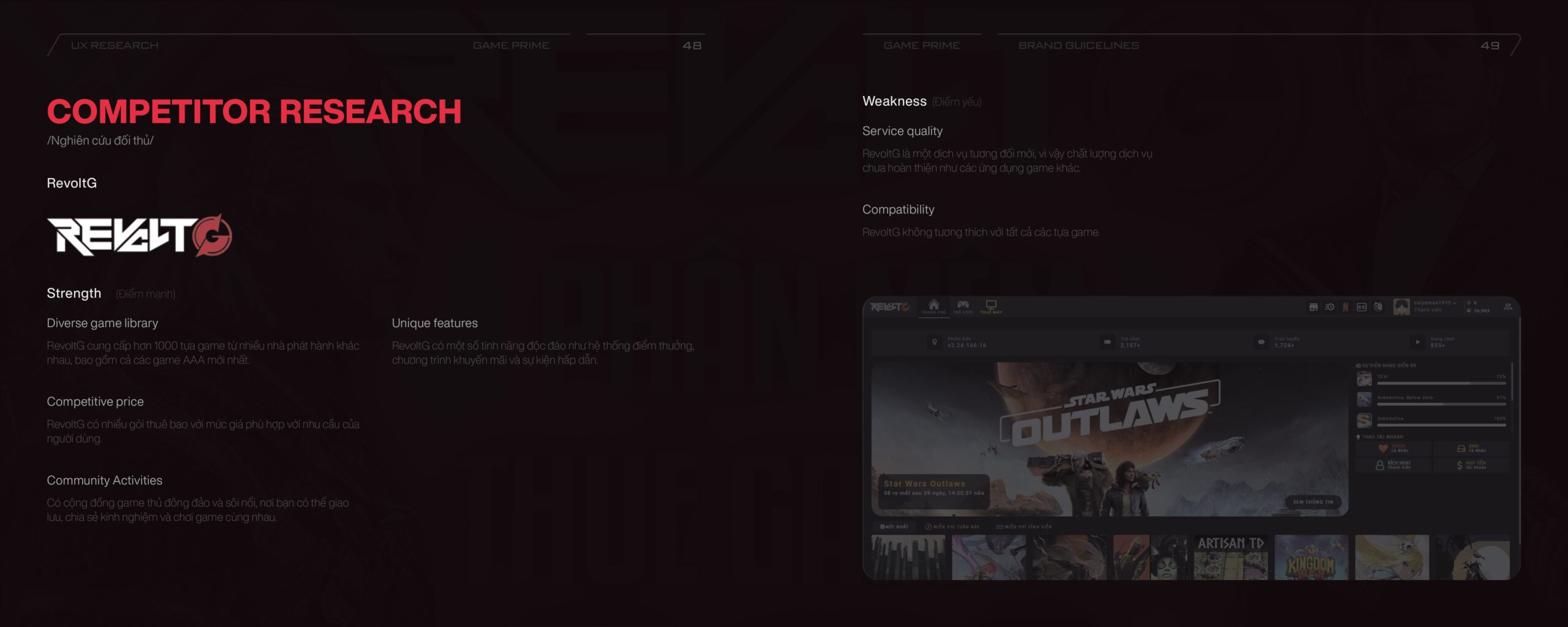Image resolution: width=1568 pixels, height=627 pixels.
Task: Click the "BRAND GUIDELINES" header label
Action: point(1079,45)
